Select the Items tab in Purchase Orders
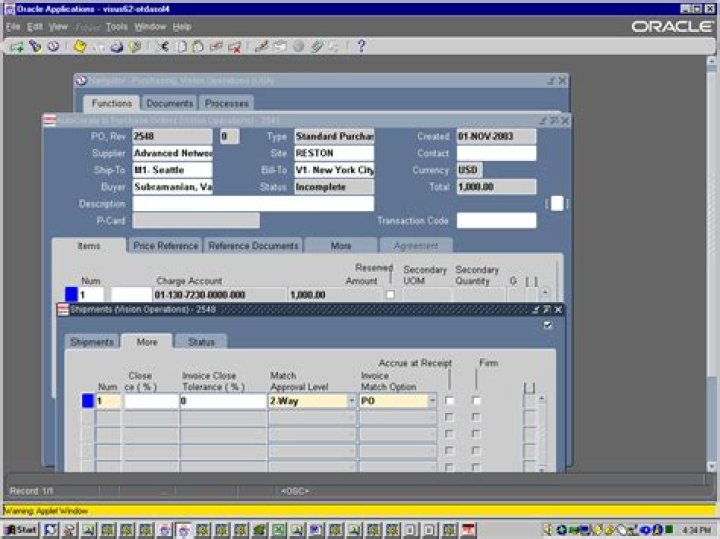720x539 pixels. pyautogui.click(x=89, y=246)
